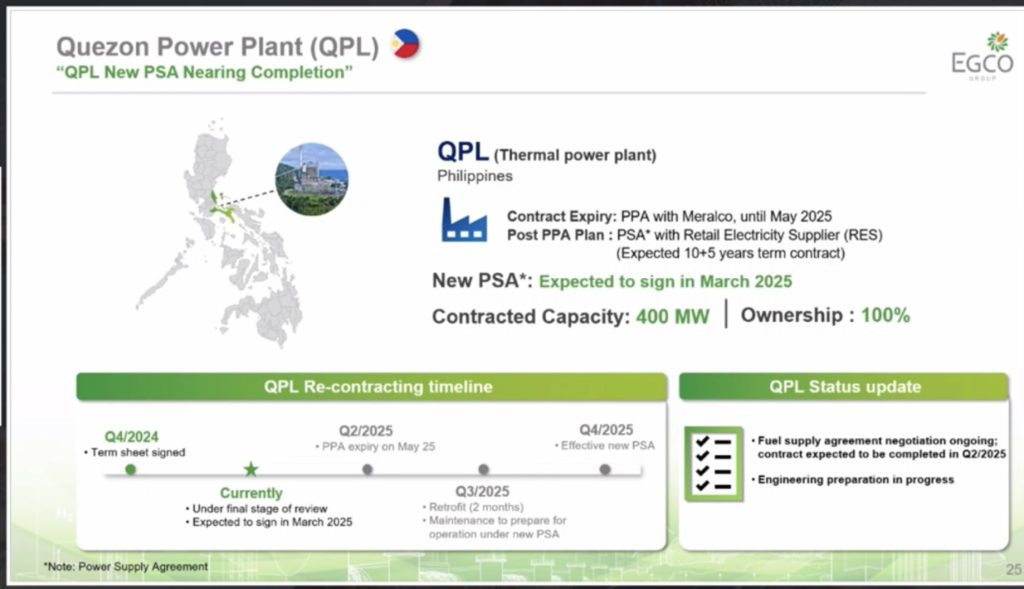Click the circular power plant photo
Screen dimensions: 1024x589
click(x=312, y=179)
